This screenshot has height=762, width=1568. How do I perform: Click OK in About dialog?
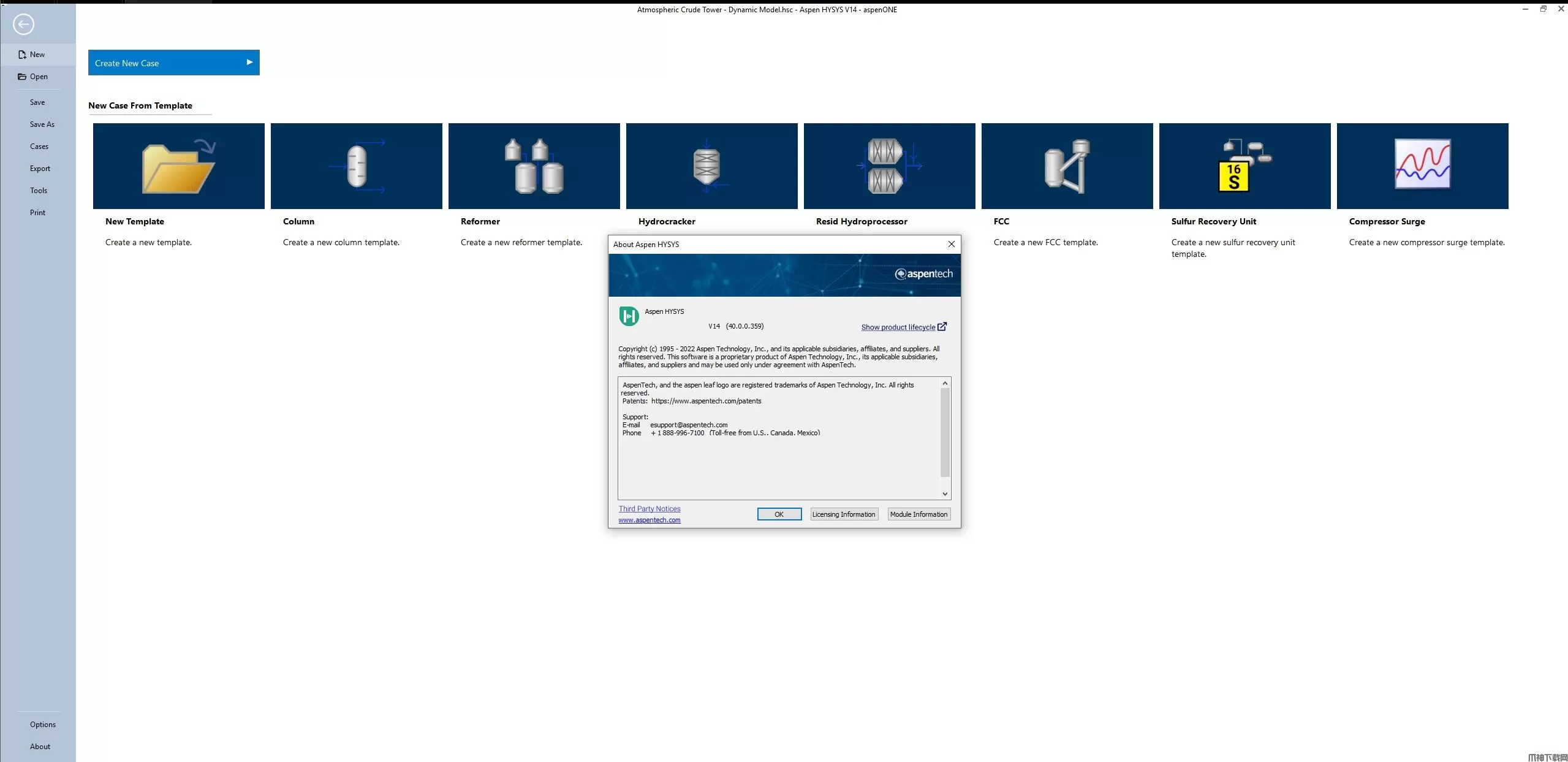click(x=779, y=514)
